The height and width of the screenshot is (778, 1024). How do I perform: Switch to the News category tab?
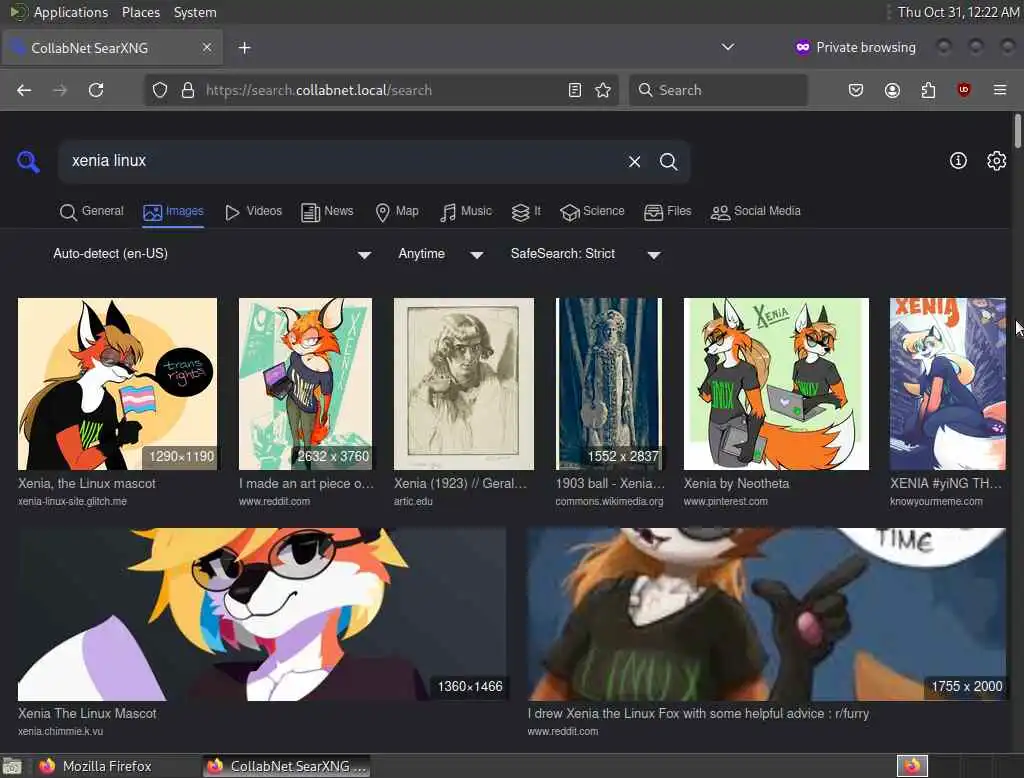point(327,212)
